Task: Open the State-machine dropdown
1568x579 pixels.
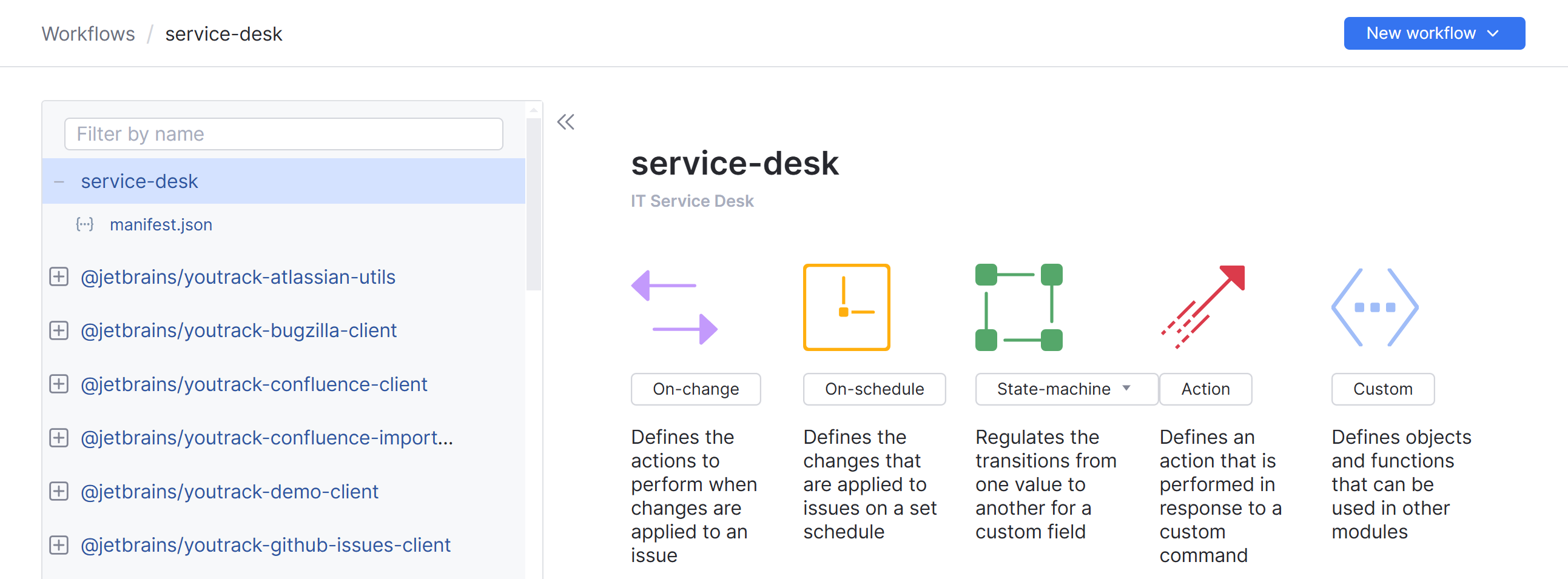Action: (1125, 389)
